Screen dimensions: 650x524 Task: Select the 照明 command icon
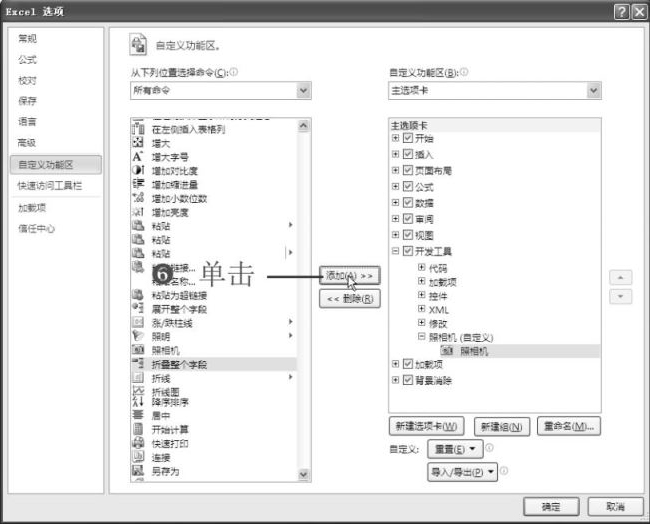point(138,336)
